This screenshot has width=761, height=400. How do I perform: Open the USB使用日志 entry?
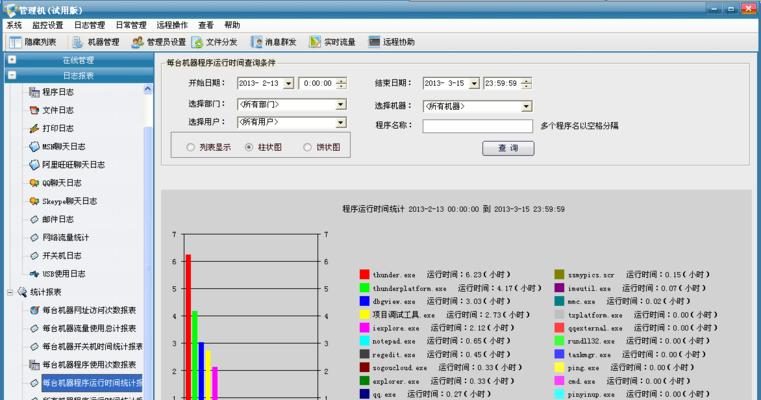pos(57,274)
